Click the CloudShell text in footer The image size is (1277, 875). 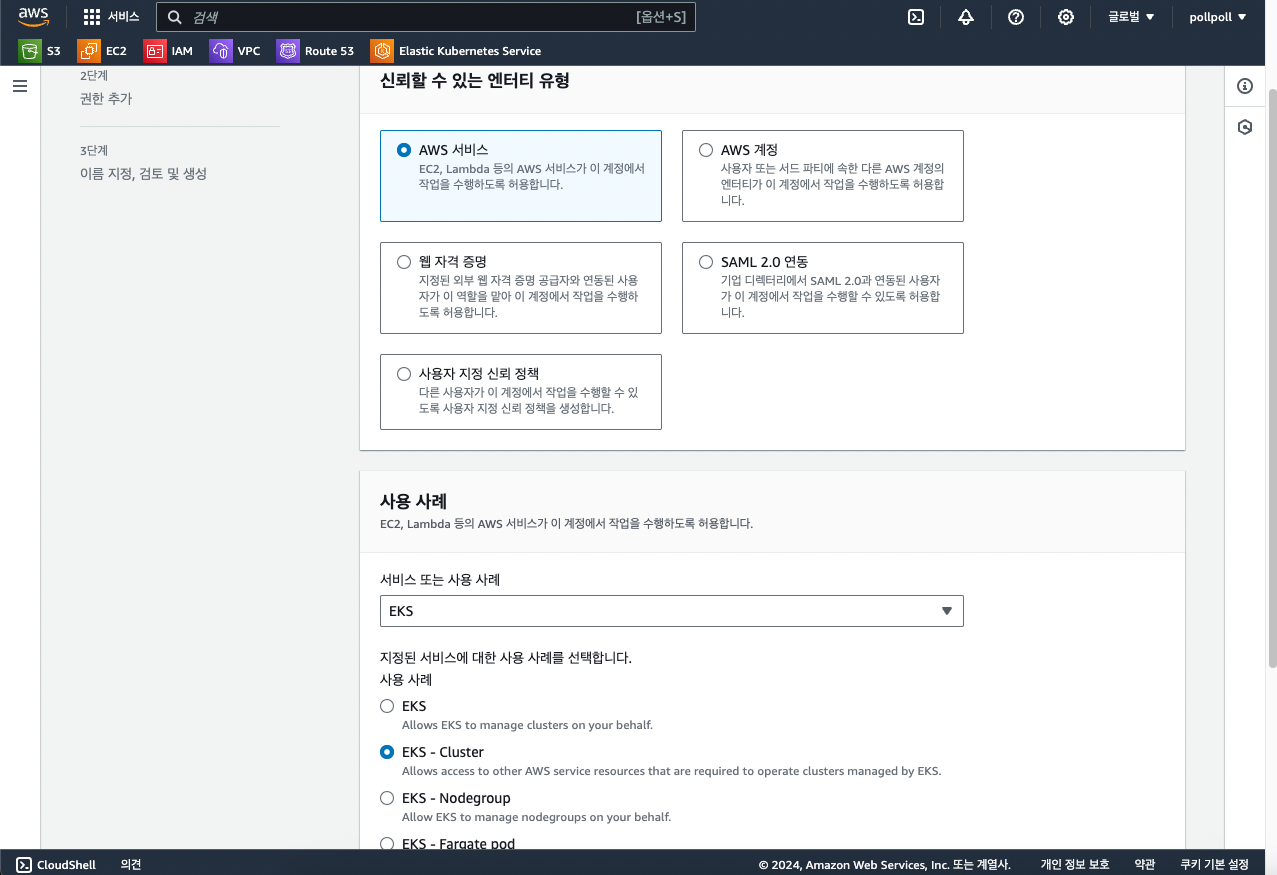pyautogui.click(x=66, y=865)
